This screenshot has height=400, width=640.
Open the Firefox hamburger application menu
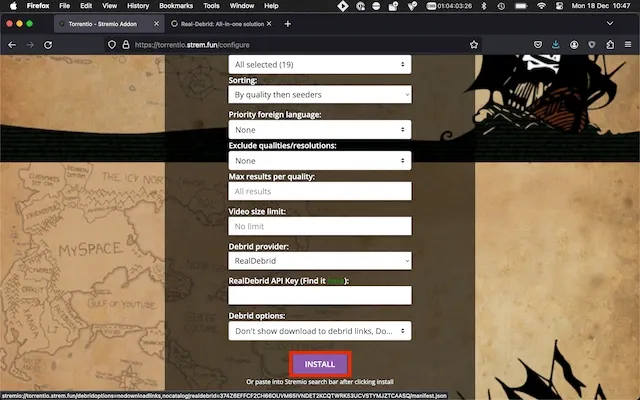coord(628,45)
